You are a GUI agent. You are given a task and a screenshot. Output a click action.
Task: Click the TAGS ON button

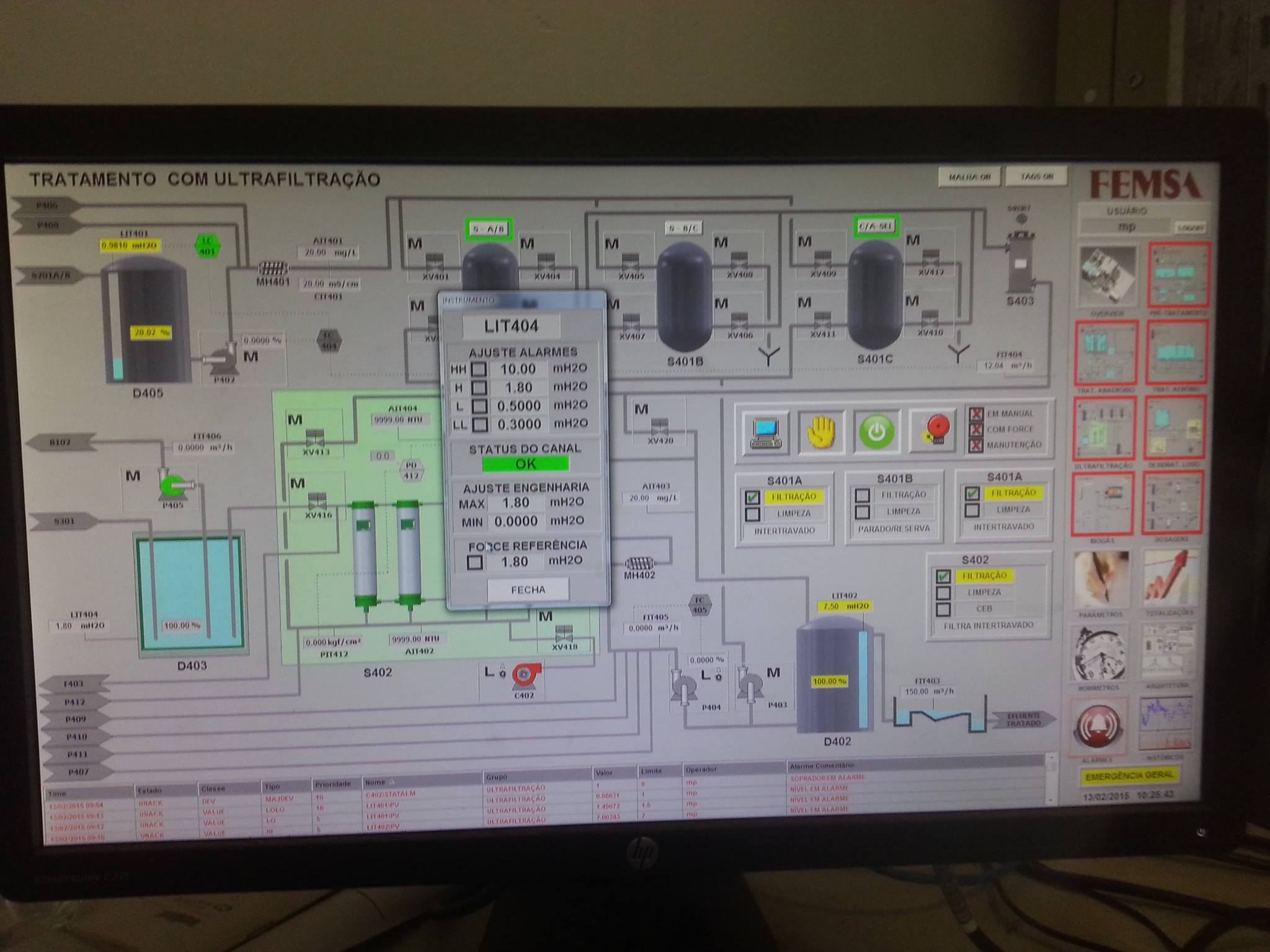coord(1037,176)
